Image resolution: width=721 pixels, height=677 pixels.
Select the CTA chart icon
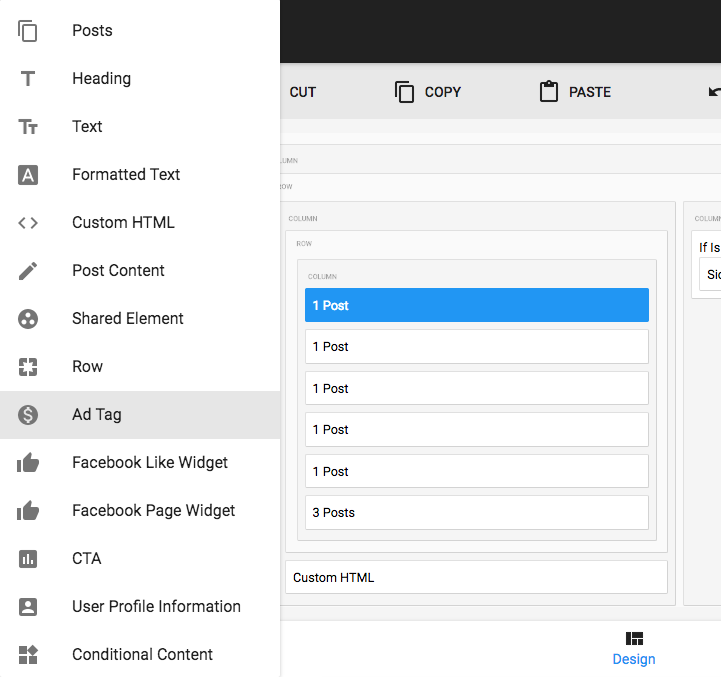point(28,559)
